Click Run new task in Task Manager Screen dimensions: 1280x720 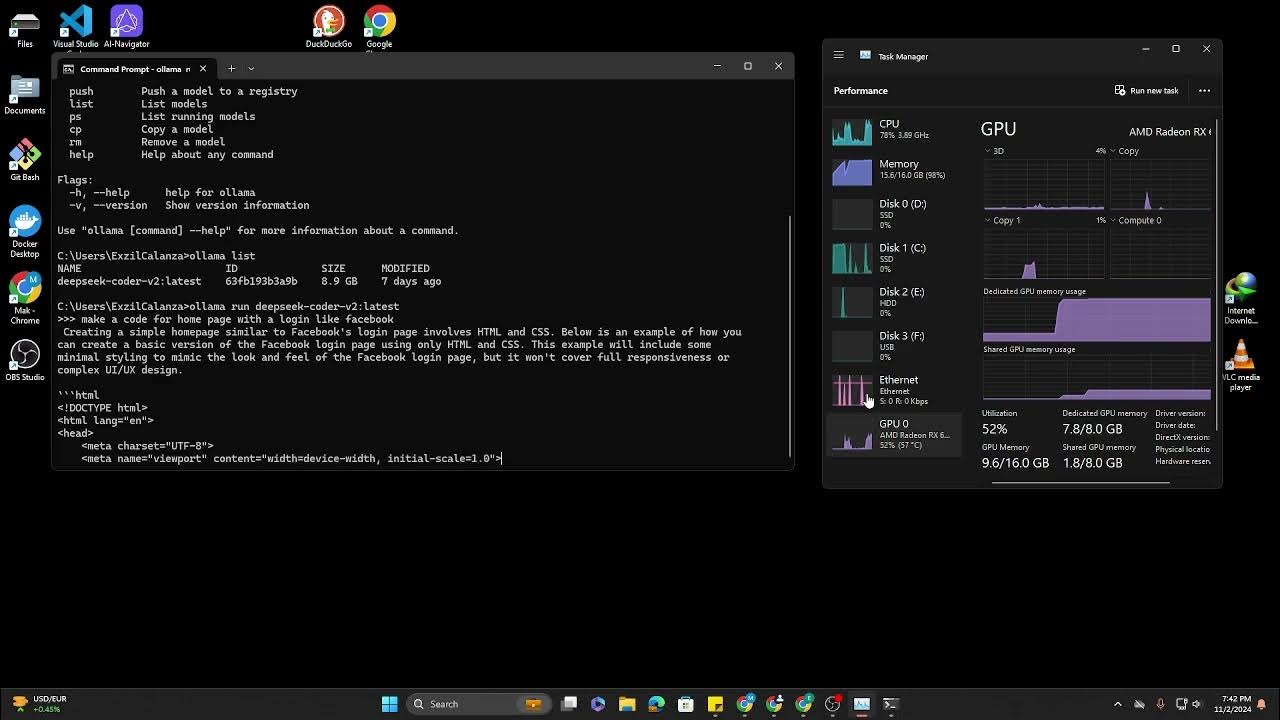[1146, 90]
